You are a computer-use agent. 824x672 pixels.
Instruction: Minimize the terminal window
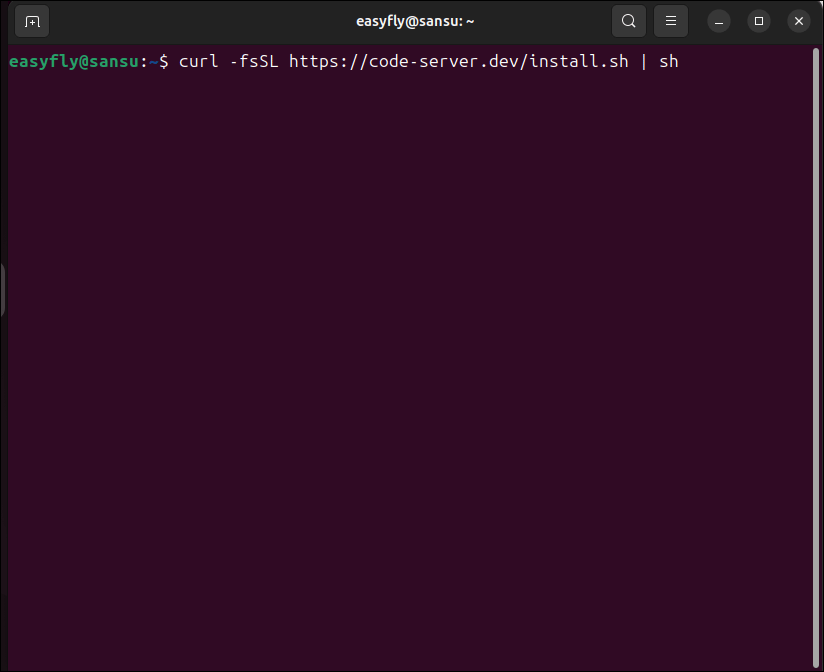tap(718, 22)
